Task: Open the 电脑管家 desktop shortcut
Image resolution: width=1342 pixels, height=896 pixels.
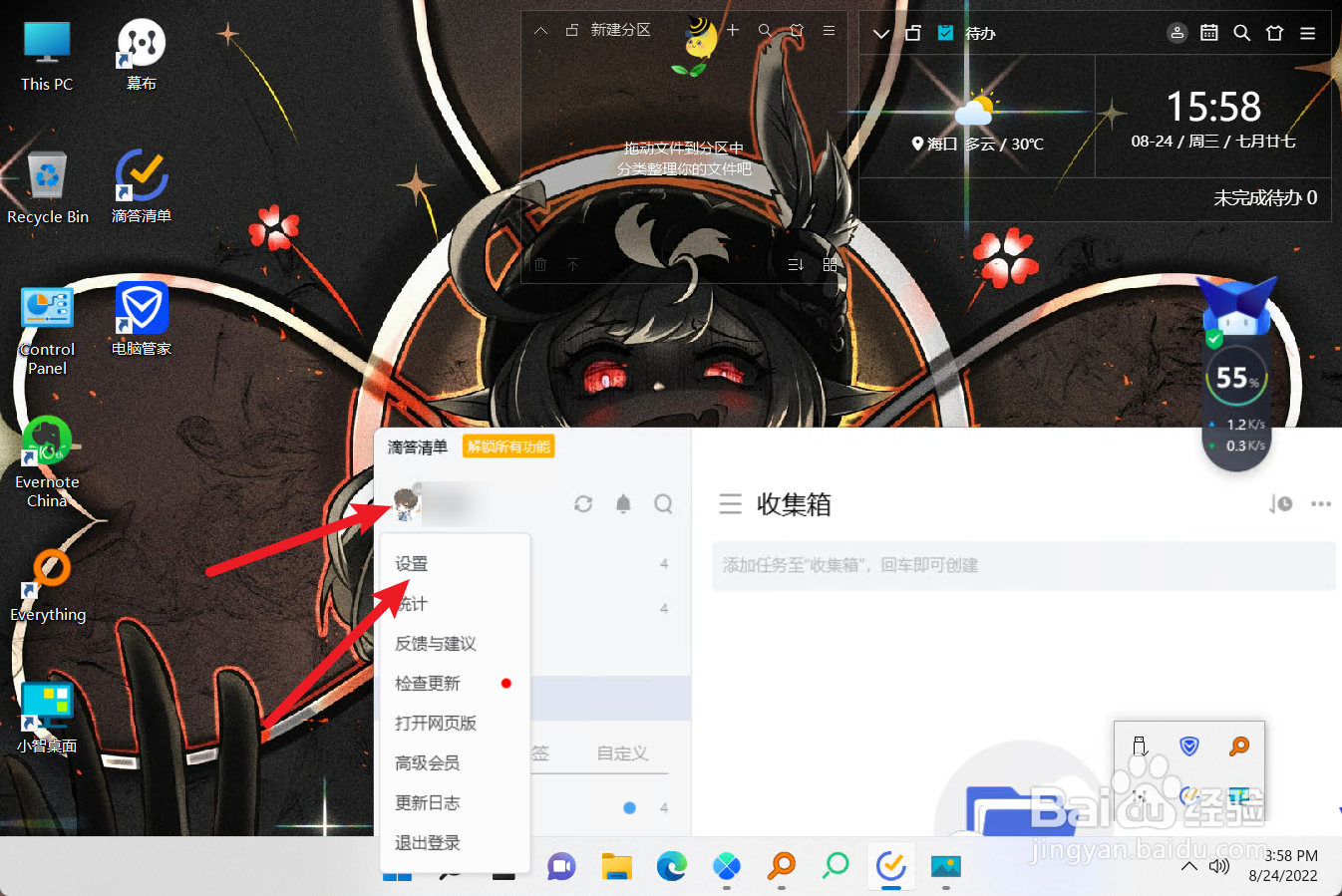Action: pos(142,319)
